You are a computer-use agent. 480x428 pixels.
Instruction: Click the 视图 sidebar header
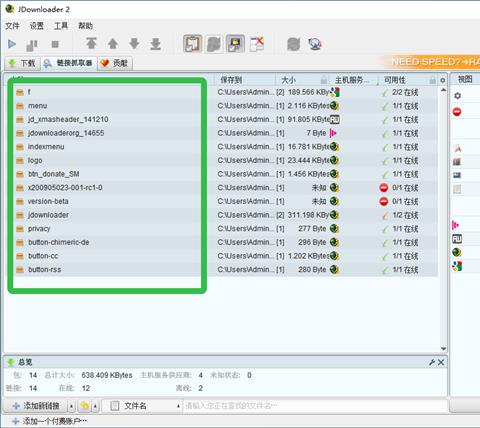(465, 79)
